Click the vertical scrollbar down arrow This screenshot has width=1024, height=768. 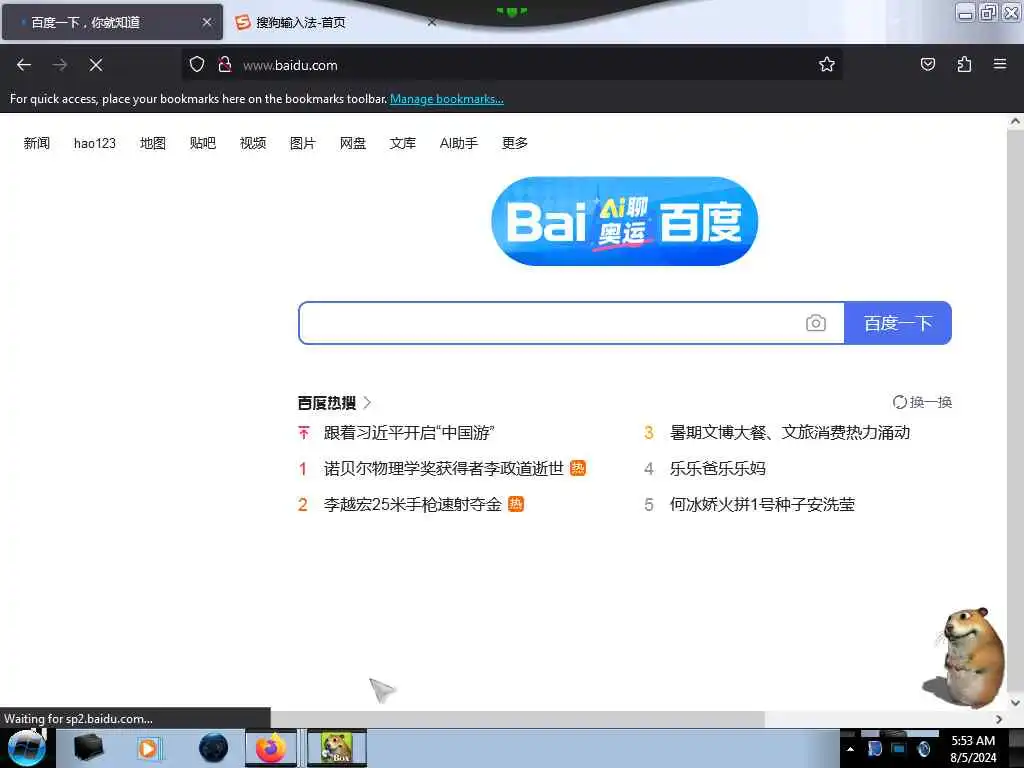(x=1015, y=703)
